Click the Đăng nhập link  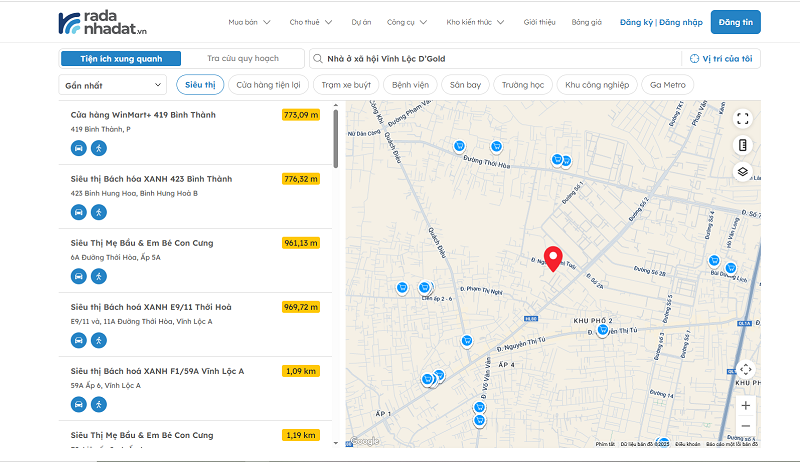pos(681,22)
